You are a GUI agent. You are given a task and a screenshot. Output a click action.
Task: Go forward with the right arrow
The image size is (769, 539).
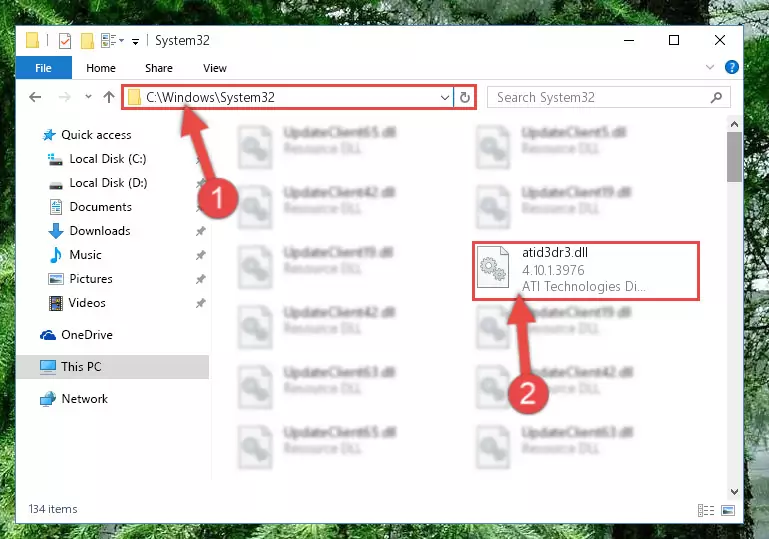pyautogui.click(x=64, y=97)
